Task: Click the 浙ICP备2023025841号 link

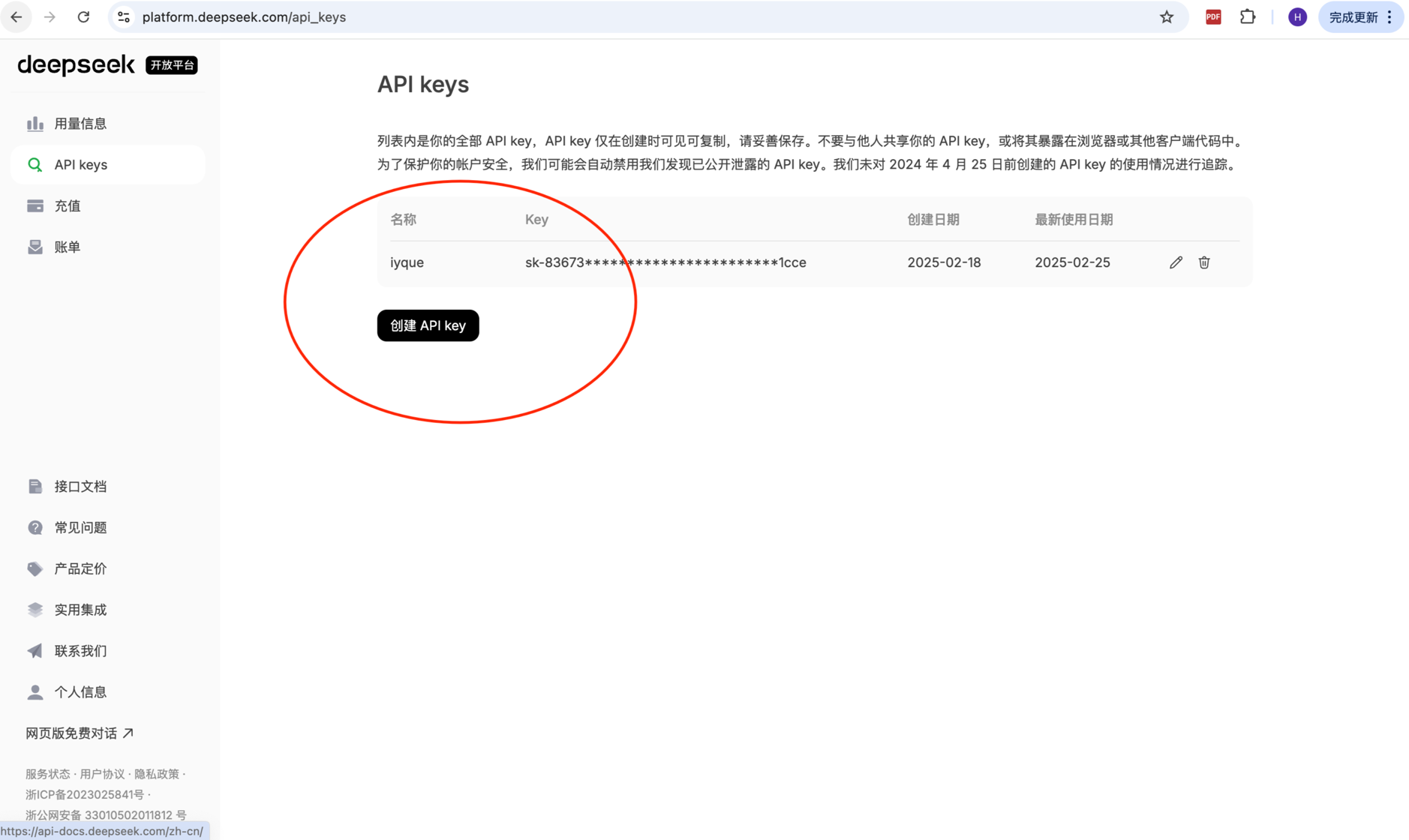Action: pos(85,795)
